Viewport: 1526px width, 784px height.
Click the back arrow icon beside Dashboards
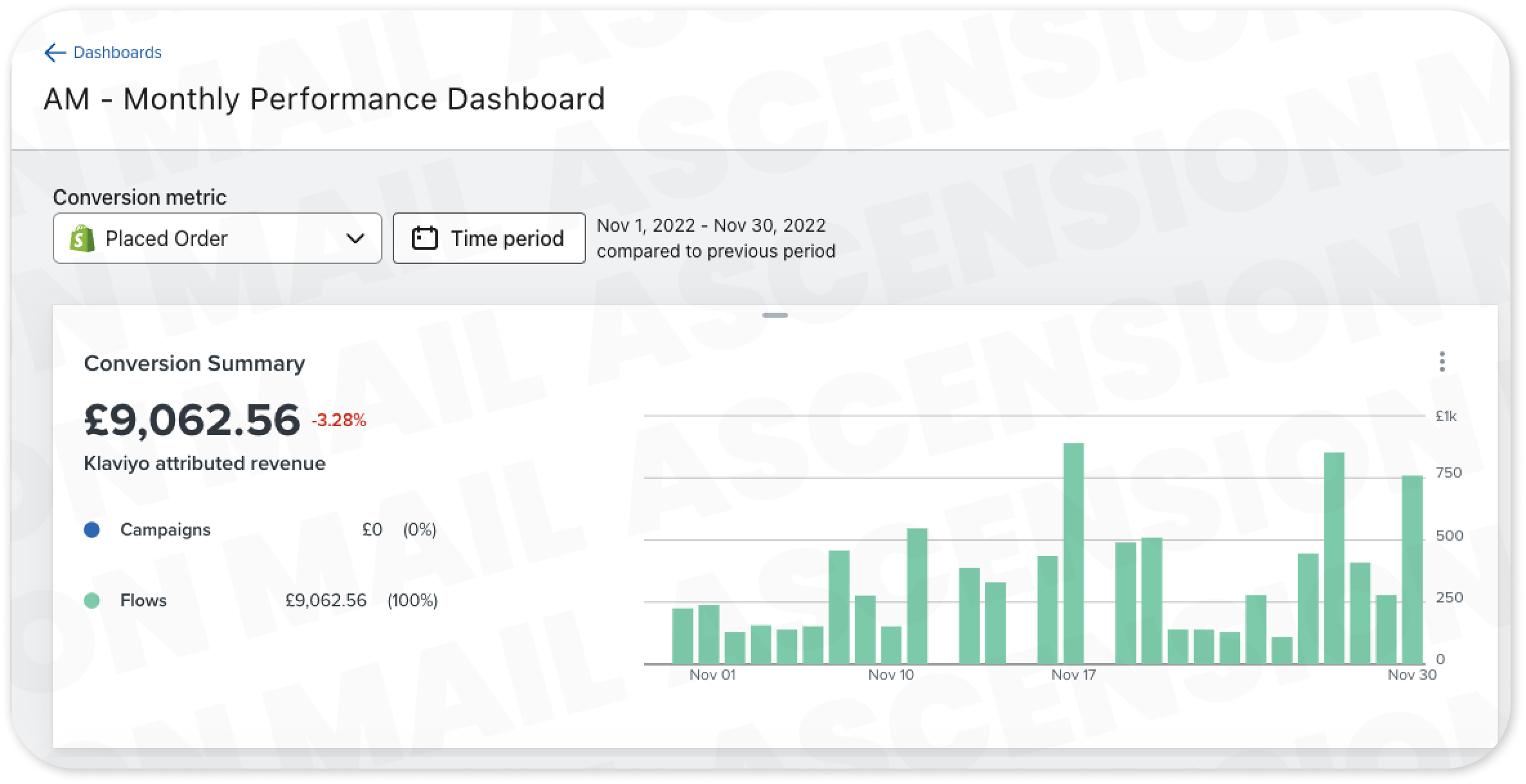55,53
